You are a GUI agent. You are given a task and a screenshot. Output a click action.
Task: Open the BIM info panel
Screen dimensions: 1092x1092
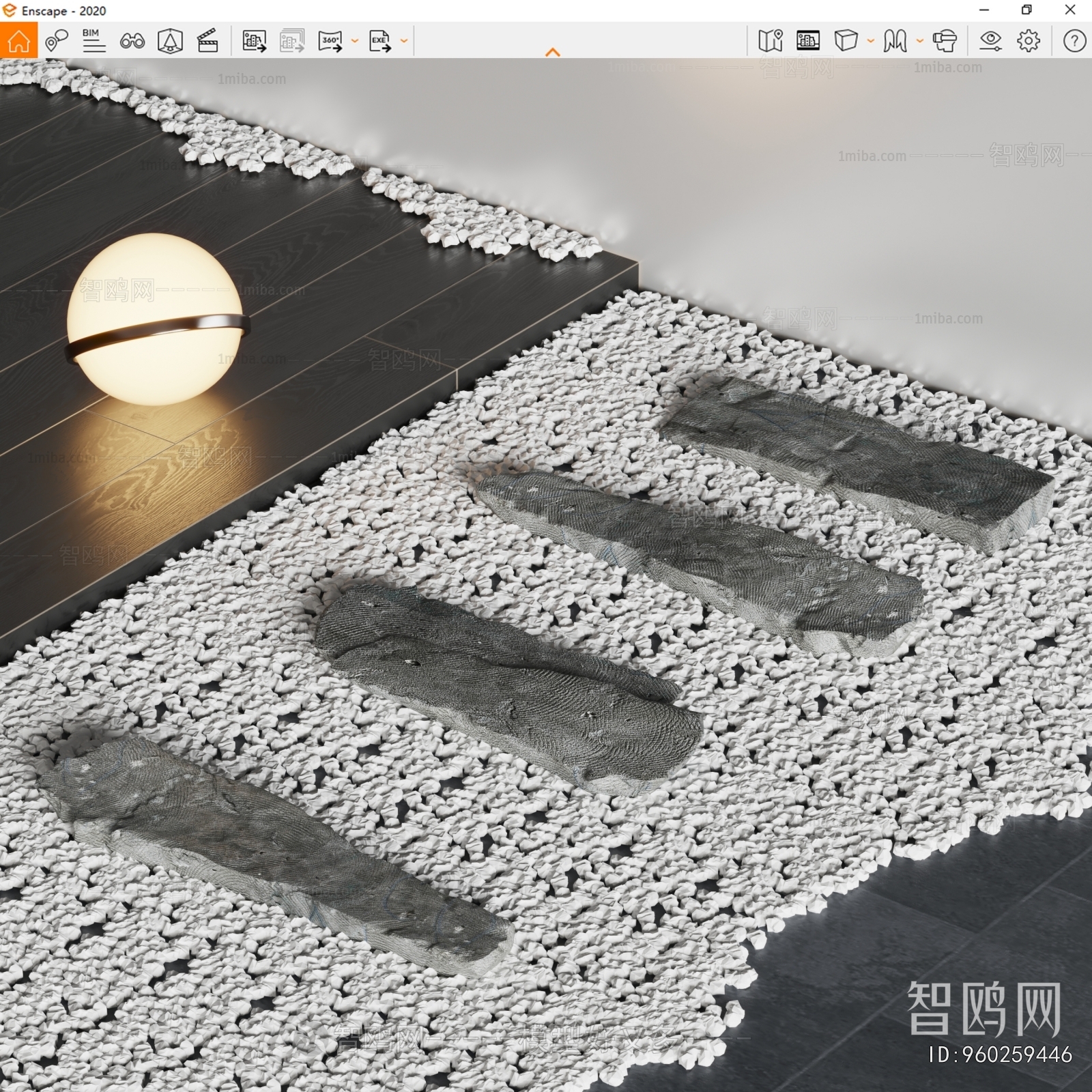coord(94,41)
